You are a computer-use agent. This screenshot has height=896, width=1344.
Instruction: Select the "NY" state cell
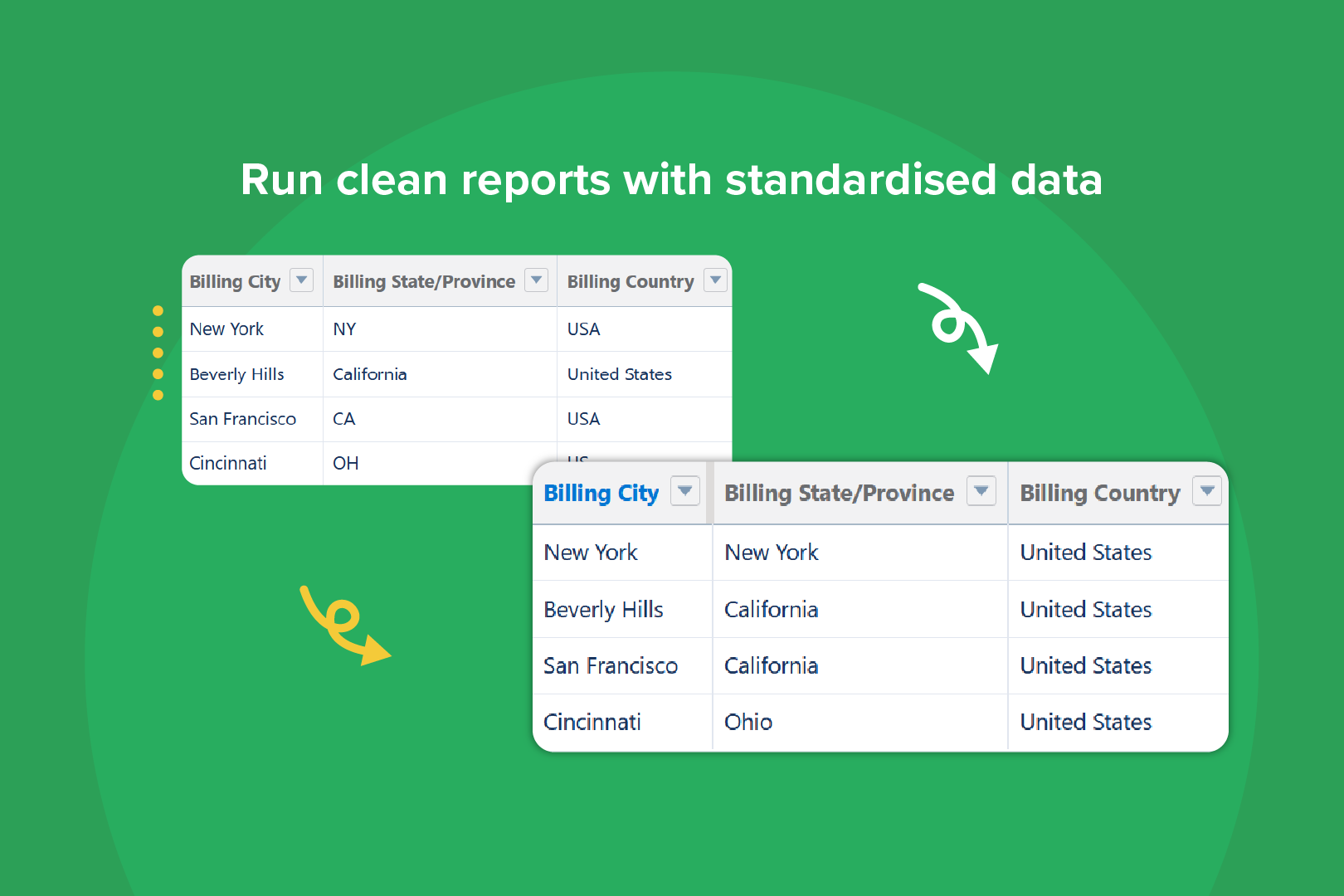point(344,329)
